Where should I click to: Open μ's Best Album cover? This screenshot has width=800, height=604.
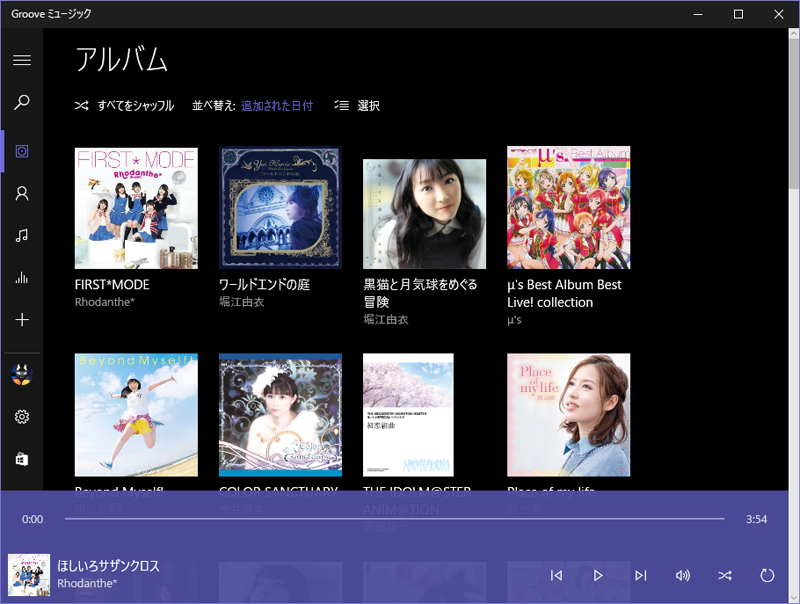tap(568, 208)
